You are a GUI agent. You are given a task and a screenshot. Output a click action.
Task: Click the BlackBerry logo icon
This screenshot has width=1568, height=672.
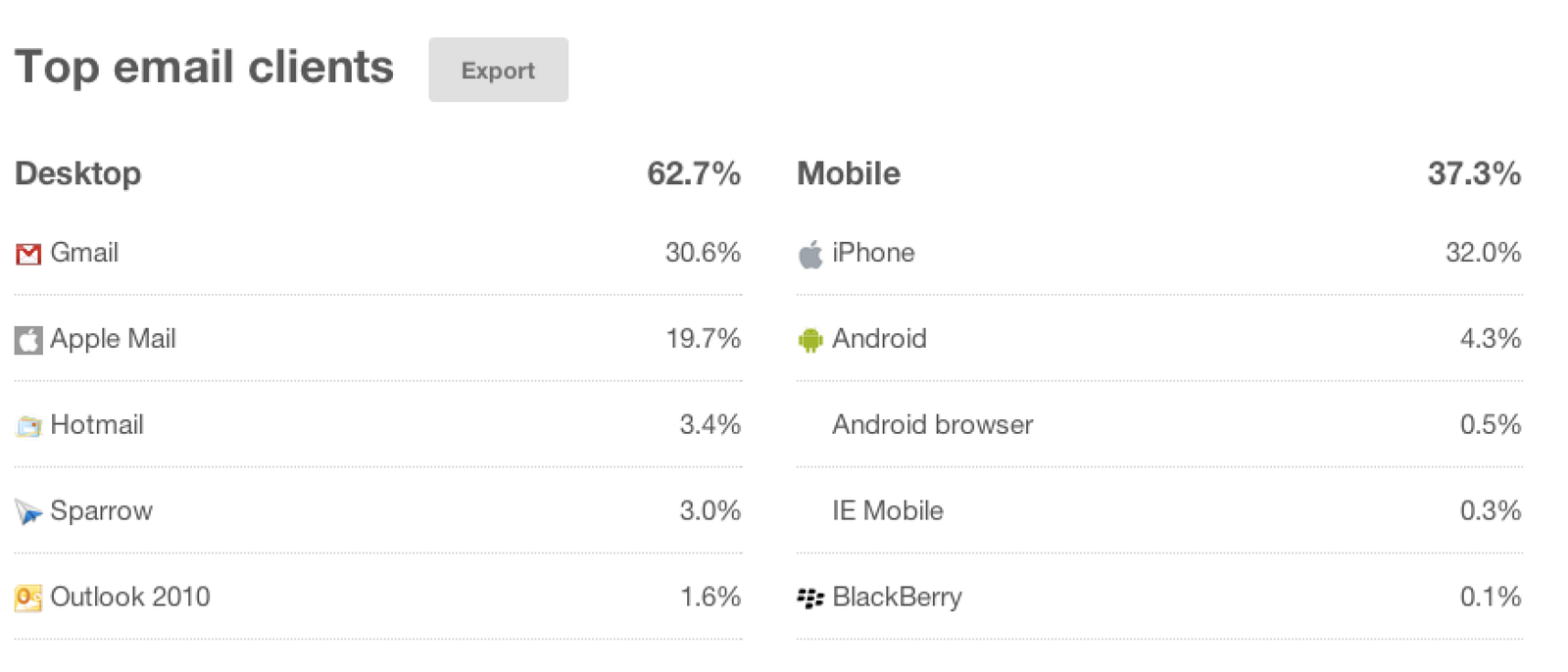[x=810, y=598]
